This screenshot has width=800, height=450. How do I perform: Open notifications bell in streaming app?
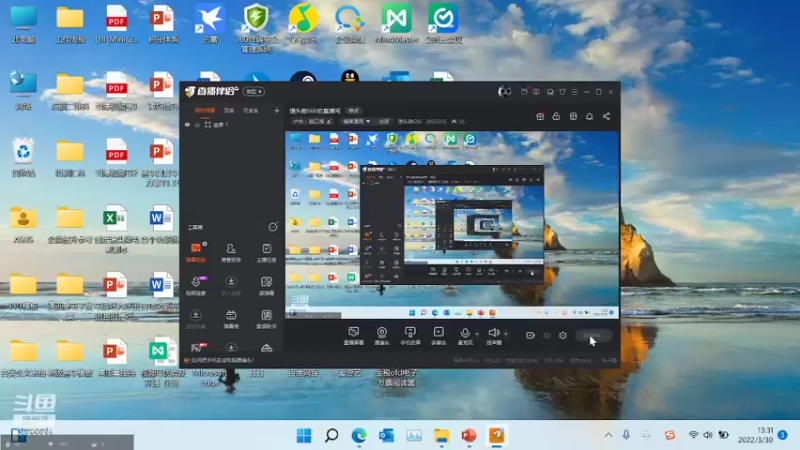click(x=589, y=116)
